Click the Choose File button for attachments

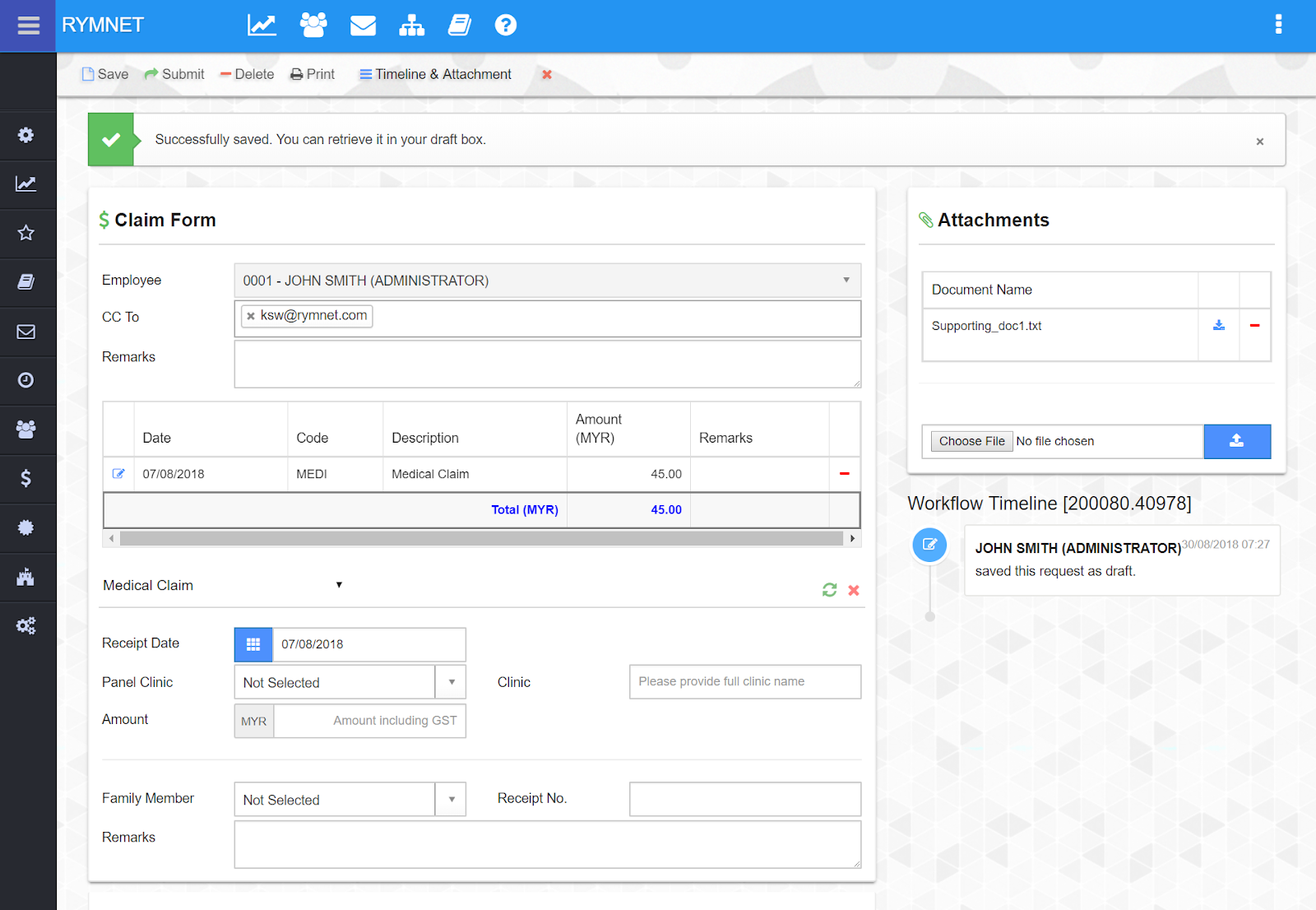click(x=971, y=441)
